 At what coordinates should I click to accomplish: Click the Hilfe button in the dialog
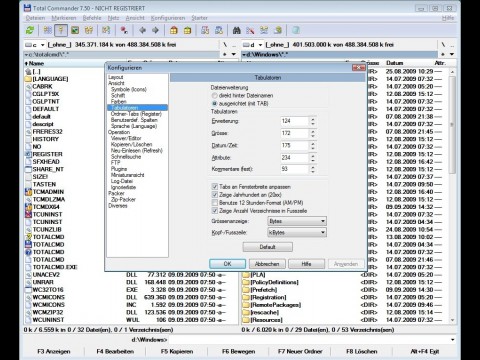(x=306, y=264)
